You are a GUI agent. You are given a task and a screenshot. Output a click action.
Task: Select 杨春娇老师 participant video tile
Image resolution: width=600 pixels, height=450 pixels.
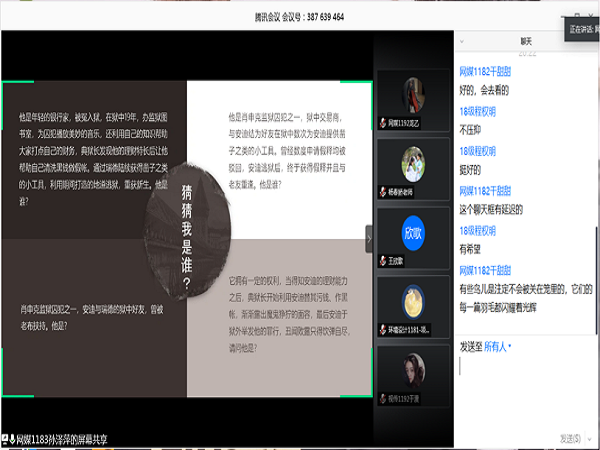click(411, 167)
